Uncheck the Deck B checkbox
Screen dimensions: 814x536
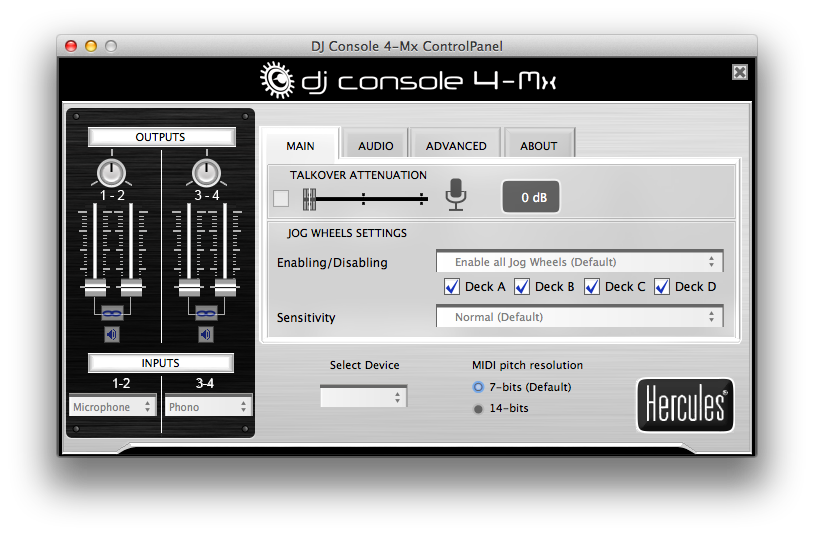point(522,287)
